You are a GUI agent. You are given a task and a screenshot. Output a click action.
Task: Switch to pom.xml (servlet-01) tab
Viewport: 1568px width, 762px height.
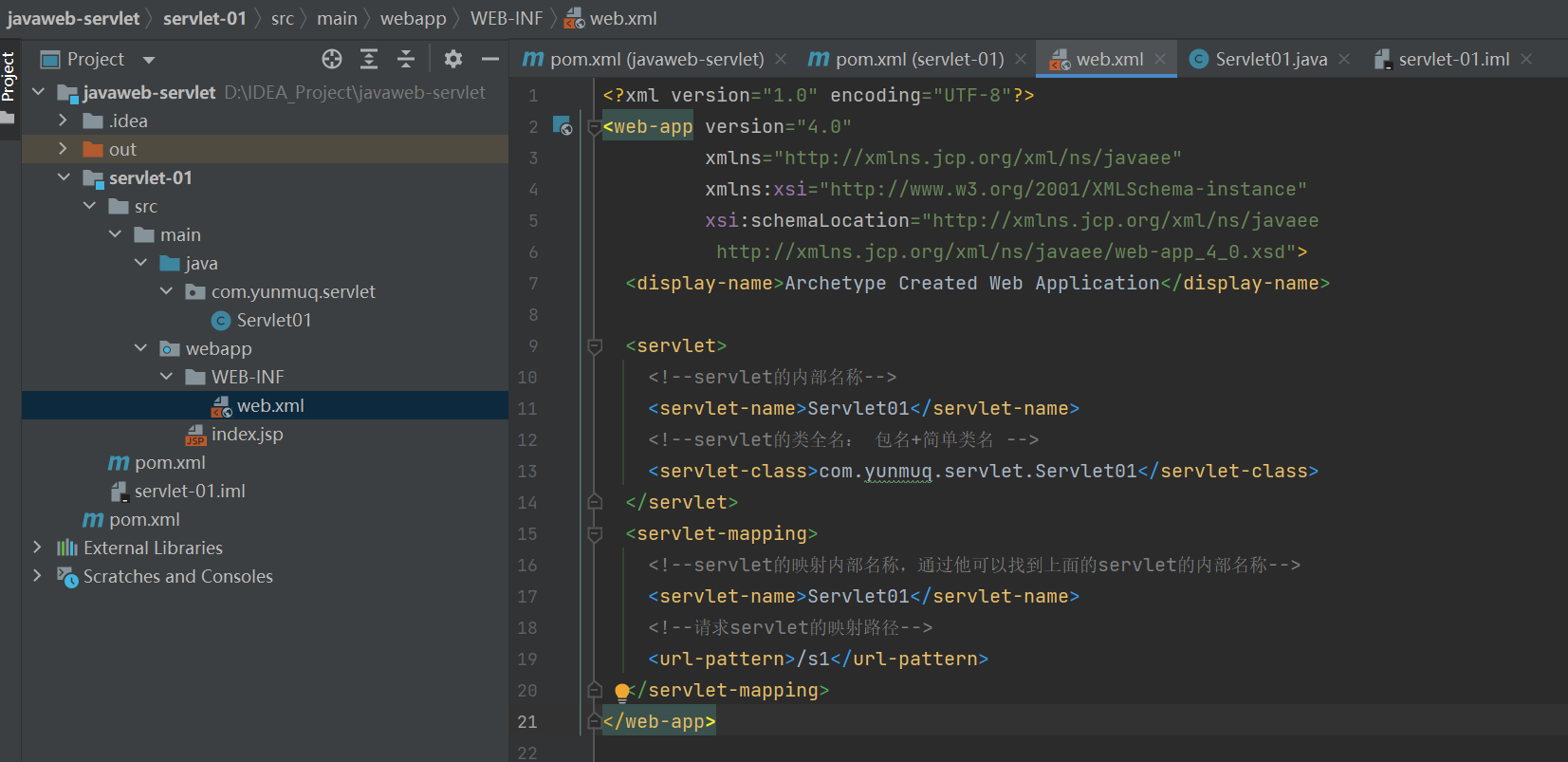(918, 59)
